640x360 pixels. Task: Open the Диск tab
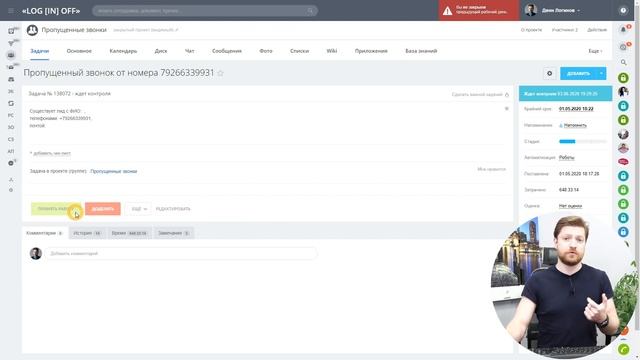[161, 51]
